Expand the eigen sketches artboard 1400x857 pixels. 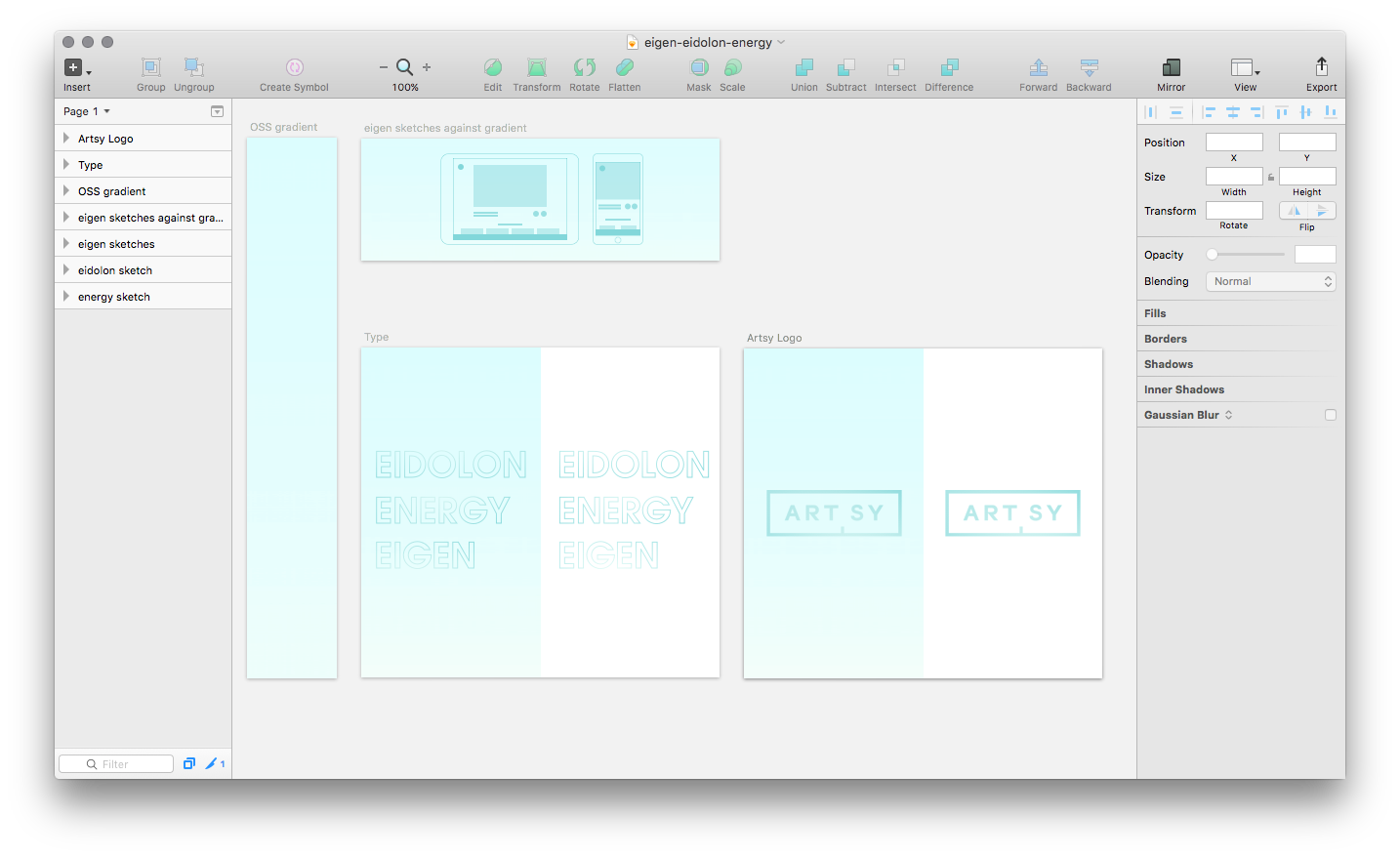coord(65,243)
